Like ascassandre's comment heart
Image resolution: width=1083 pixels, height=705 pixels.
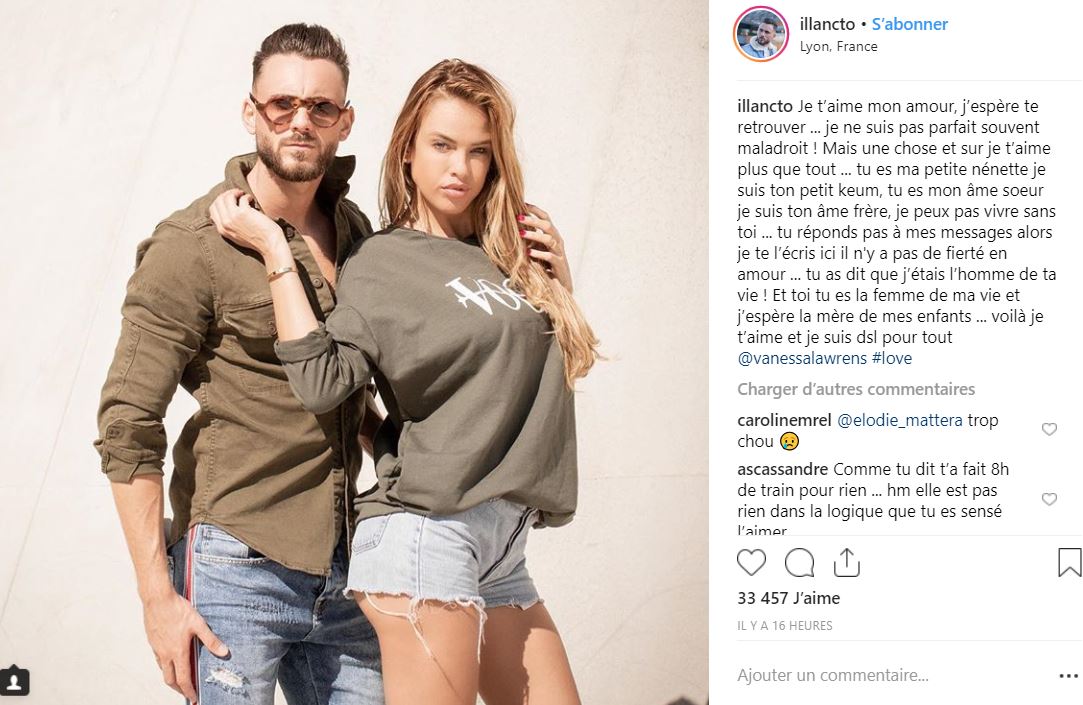pyautogui.click(x=1049, y=499)
